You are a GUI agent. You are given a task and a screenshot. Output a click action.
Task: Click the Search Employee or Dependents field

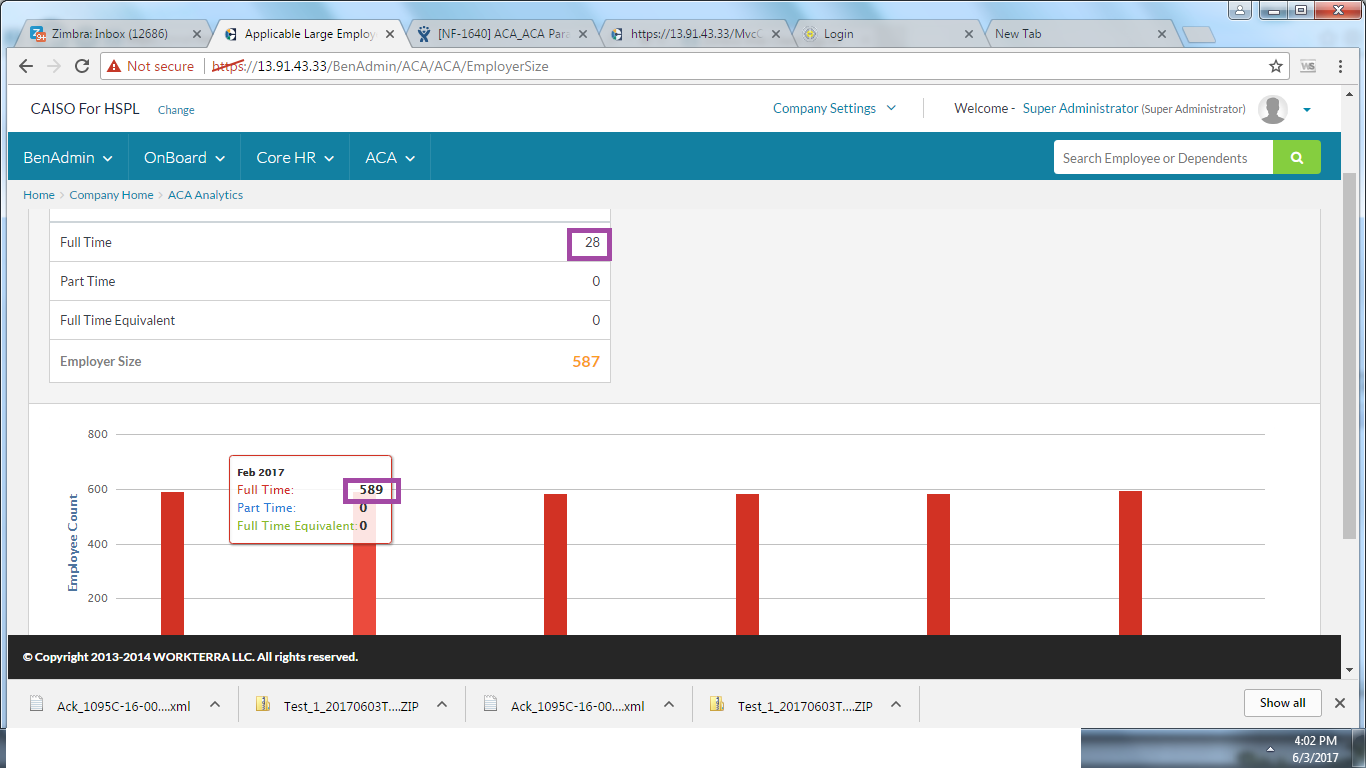pyautogui.click(x=1162, y=158)
